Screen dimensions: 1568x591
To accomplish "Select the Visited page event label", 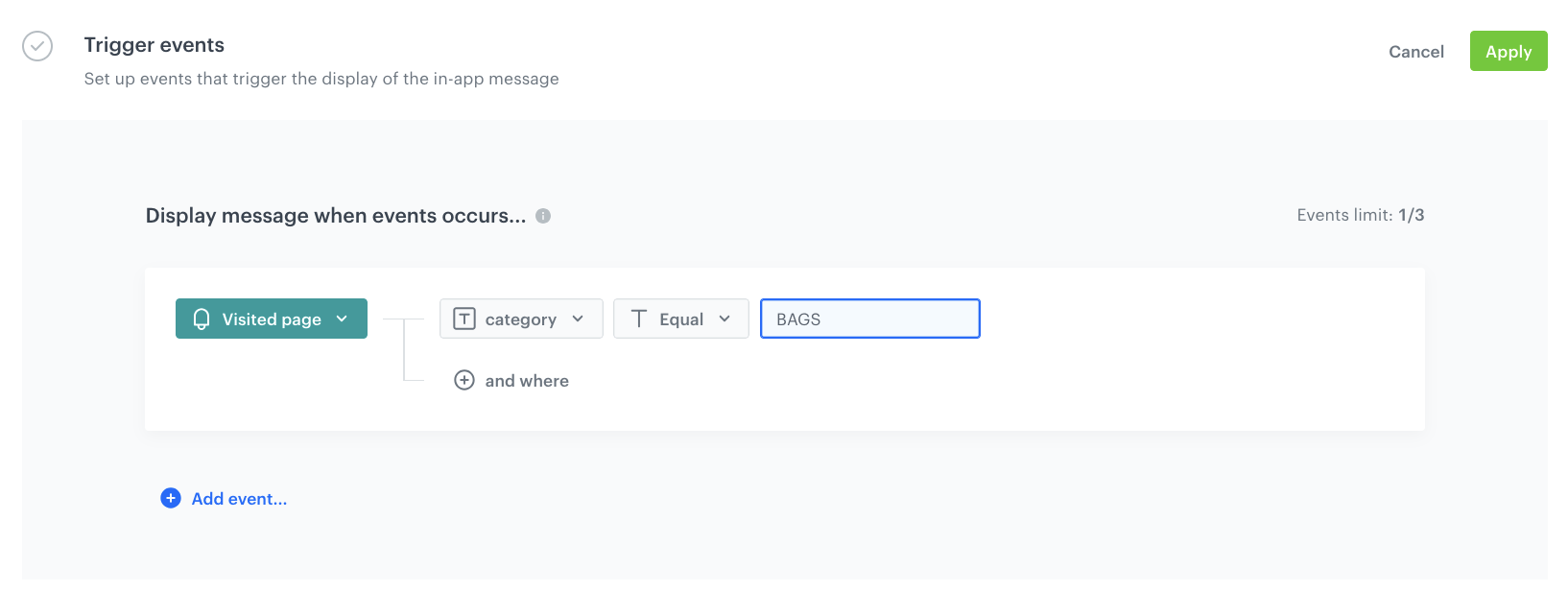I will pos(272,319).
